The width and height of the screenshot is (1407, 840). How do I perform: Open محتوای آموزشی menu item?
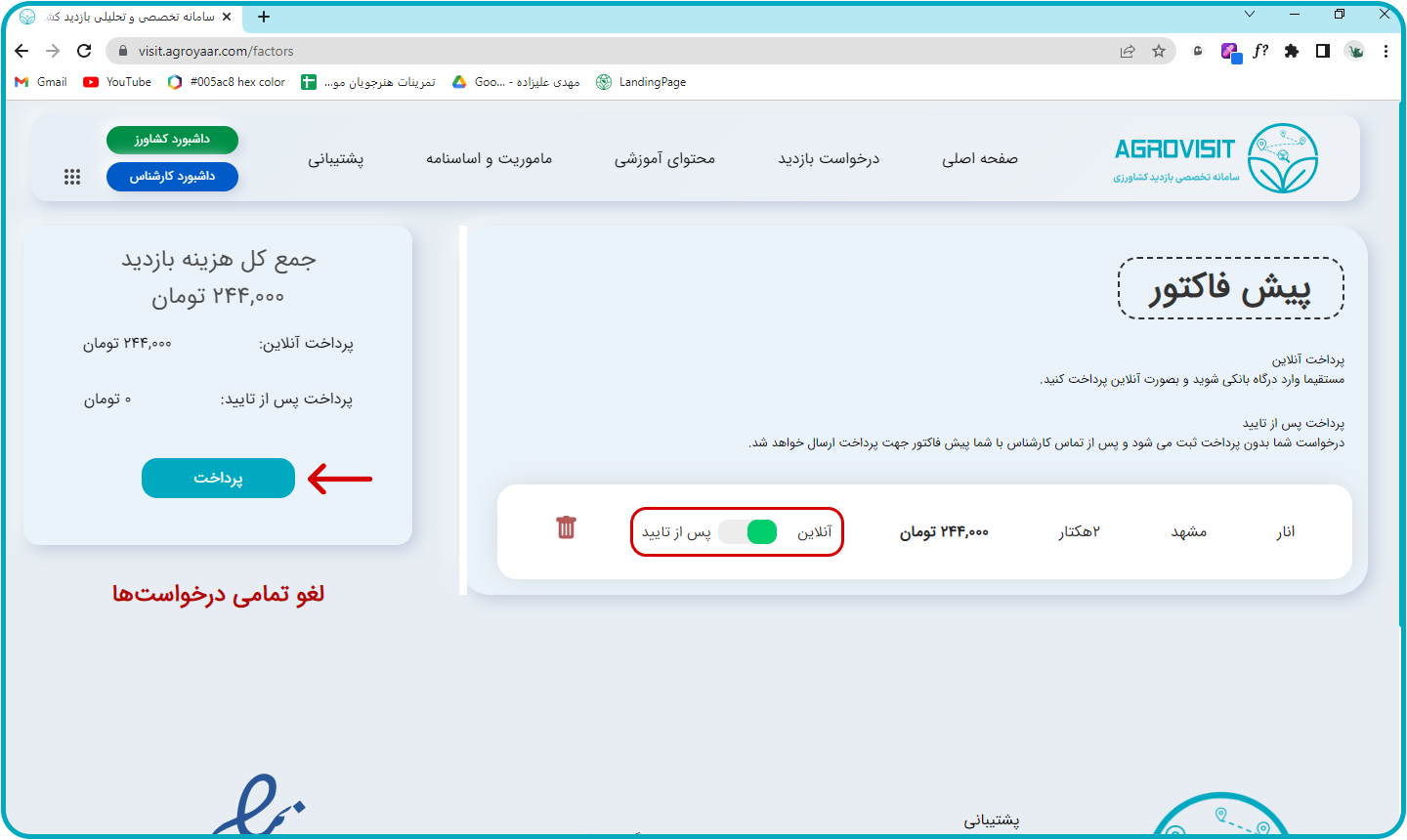(x=664, y=158)
